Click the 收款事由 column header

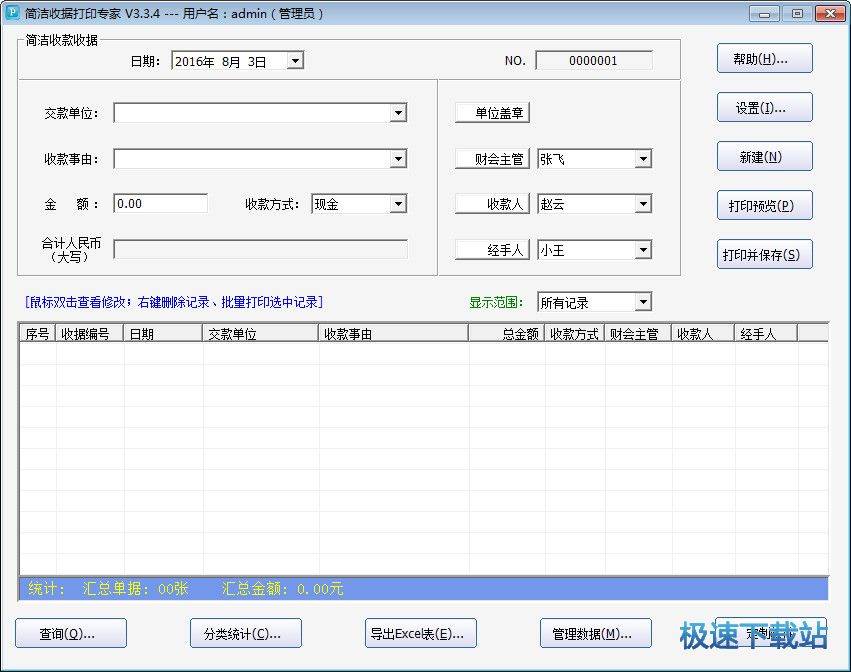[x=393, y=333]
